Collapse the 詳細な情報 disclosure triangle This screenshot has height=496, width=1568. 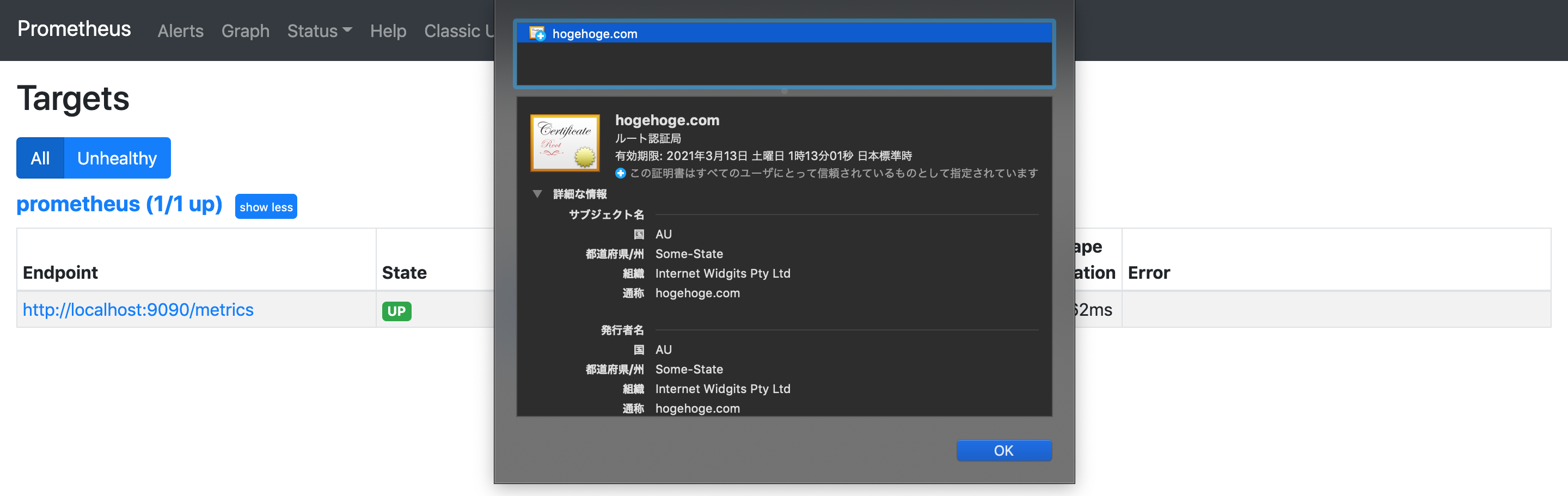pyautogui.click(x=537, y=194)
